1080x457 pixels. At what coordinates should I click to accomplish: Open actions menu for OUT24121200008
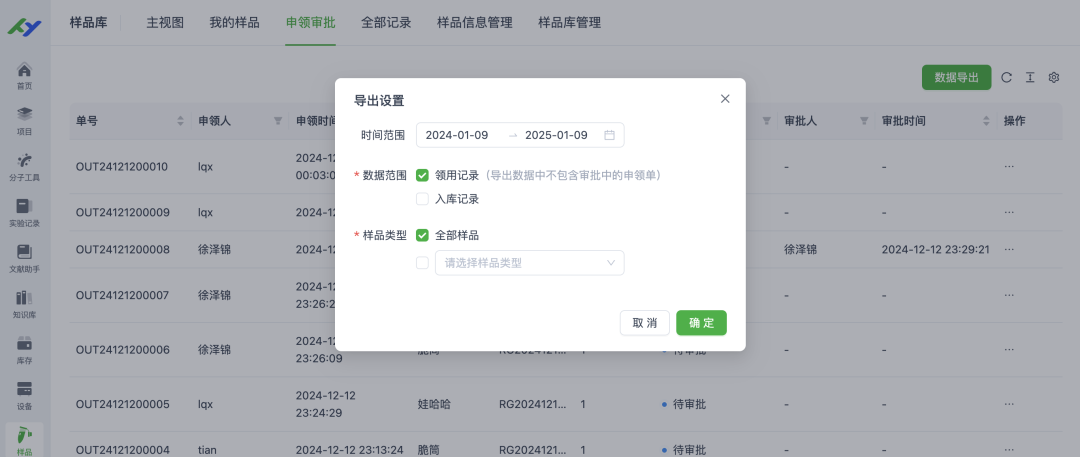point(1009,249)
